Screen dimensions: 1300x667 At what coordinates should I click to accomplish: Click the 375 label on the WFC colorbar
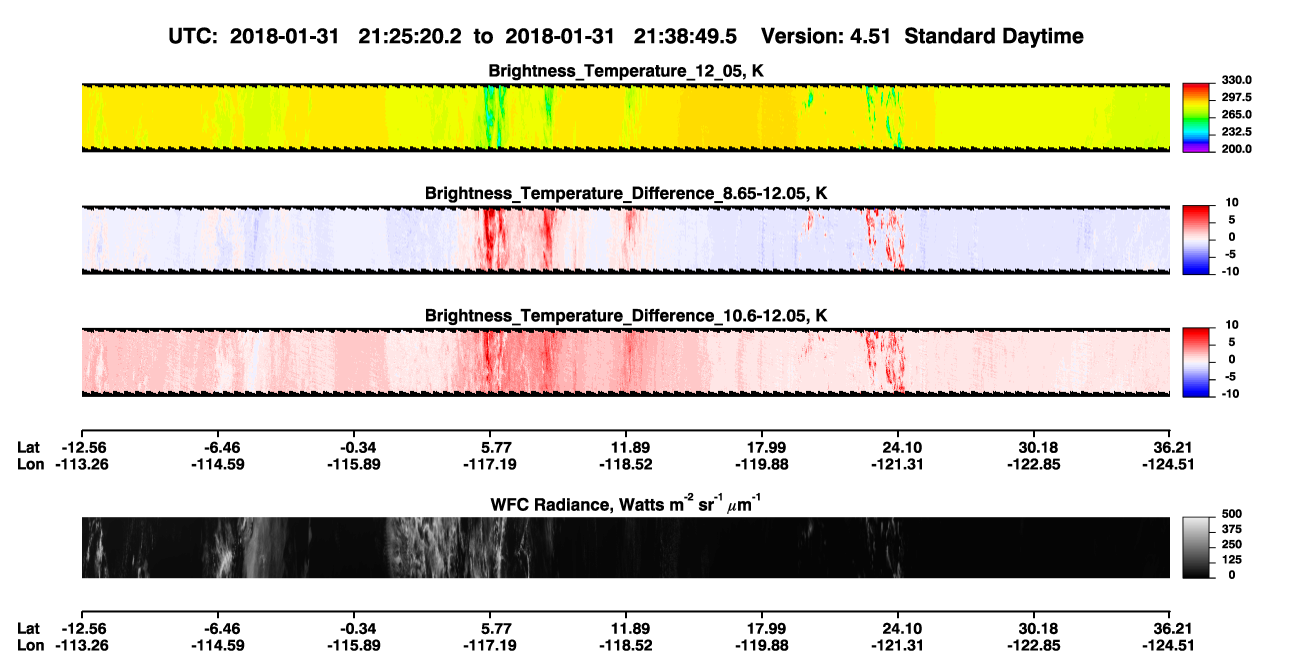[x=1231, y=529]
